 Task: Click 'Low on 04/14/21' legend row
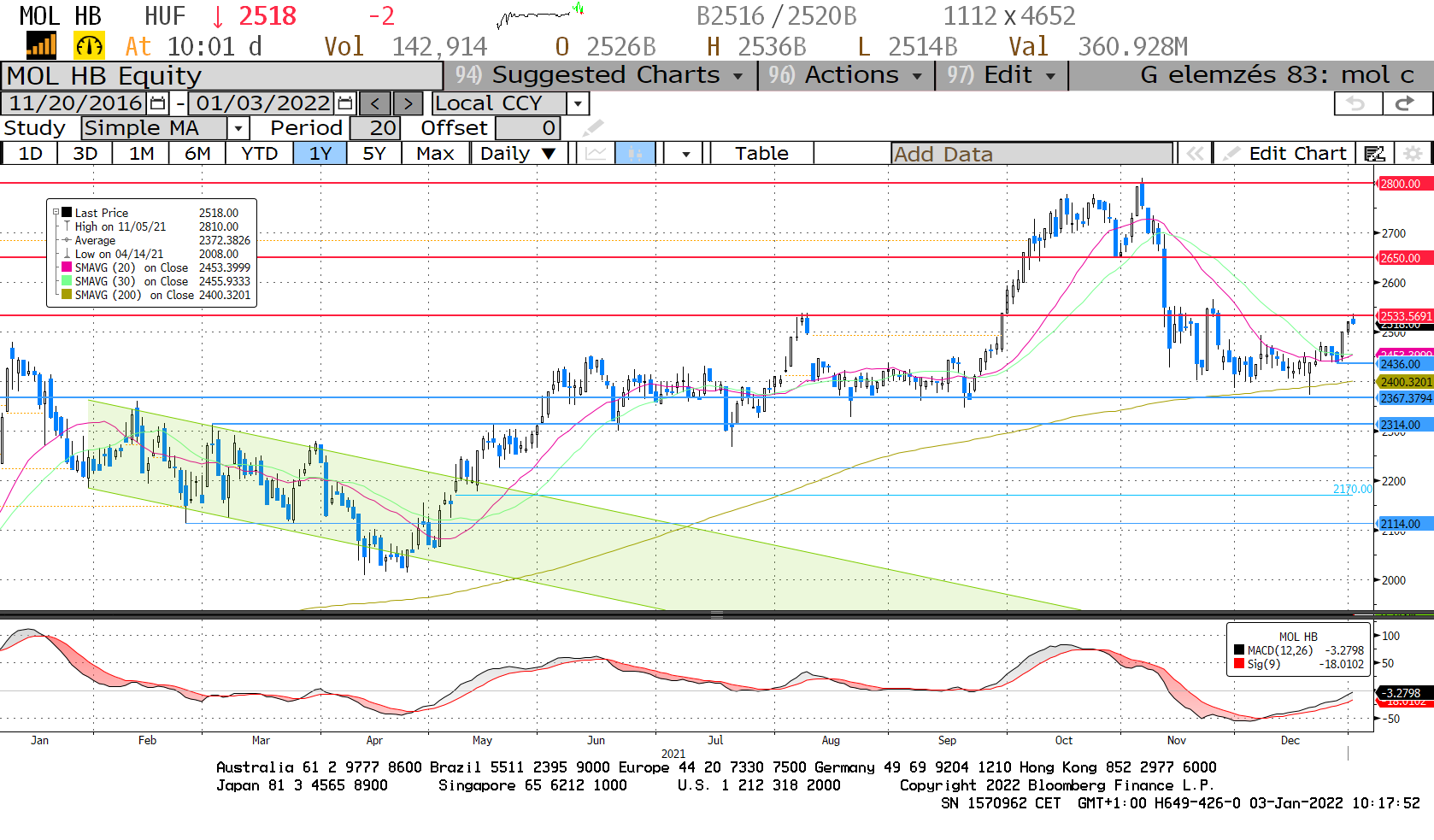(x=151, y=254)
